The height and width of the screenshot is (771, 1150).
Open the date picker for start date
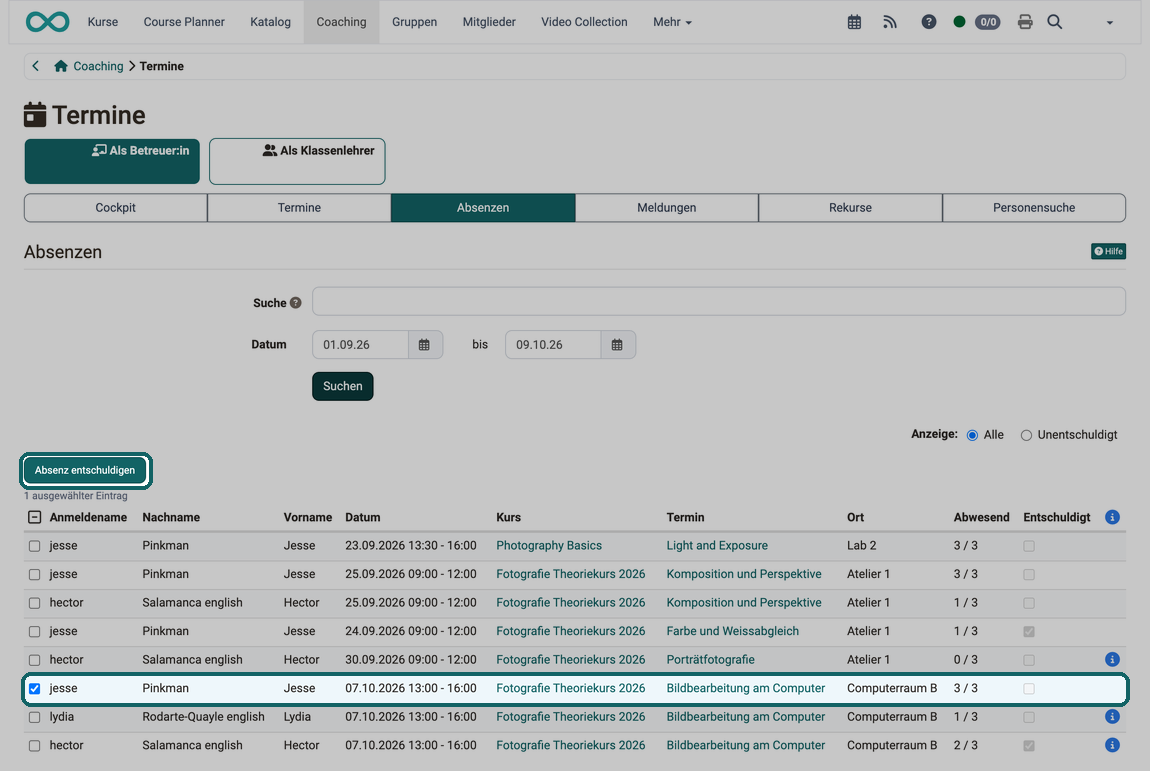425,345
